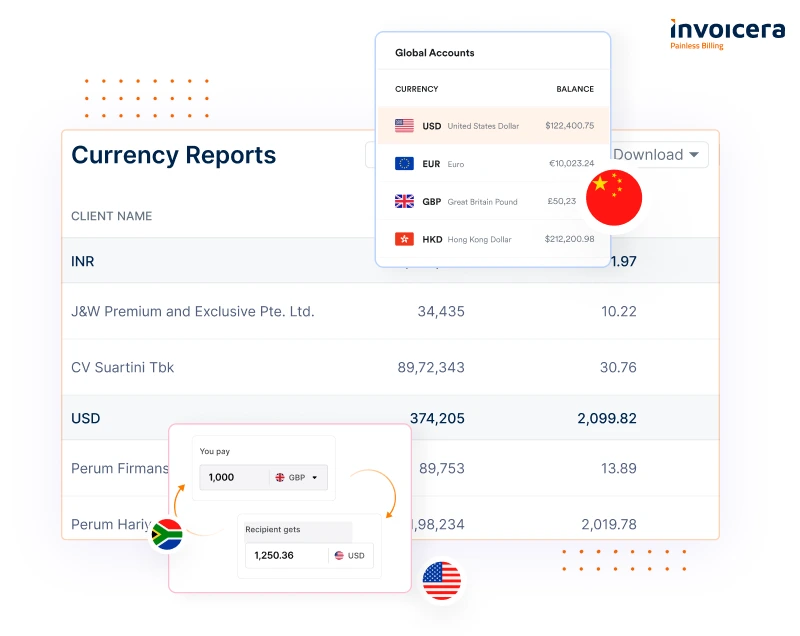Click the Hong Kong flag icon in HKD row
This screenshot has height=636, width=800.
404,239
